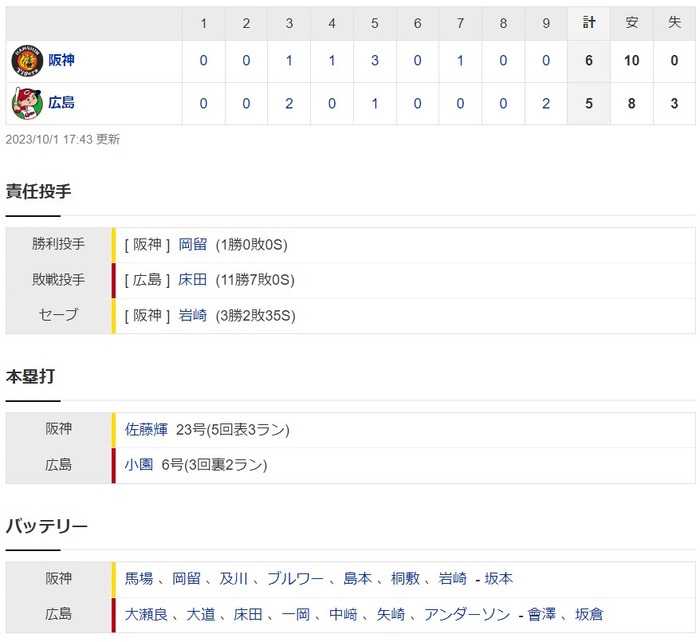Viewport: 700px width, 642px height.
Task: Click 矢崎 in Hiroshima battery list
Action: (391, 614)
